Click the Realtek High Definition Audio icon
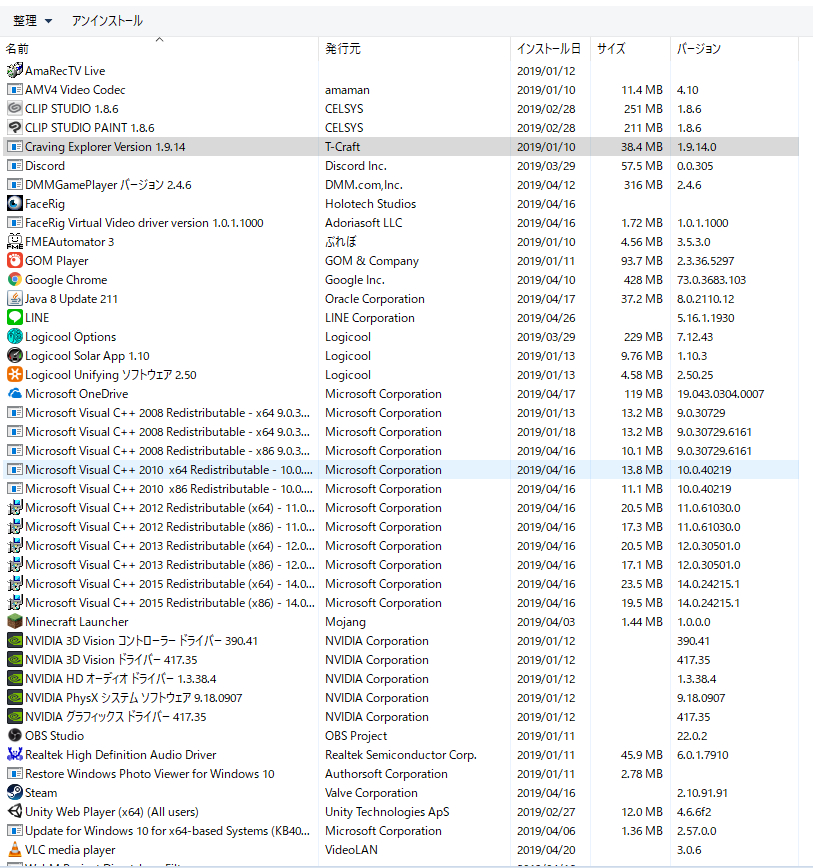This screenshot has height=868, width=813. pyautogui.click(x=14, y=755)
